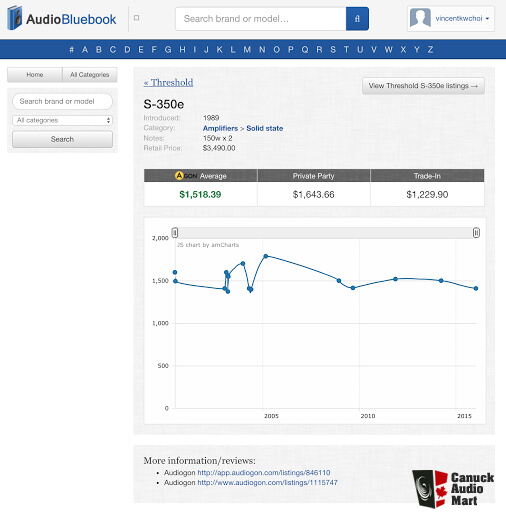Image resolution: width=506 pixels, height=512 pixels.
Task: Click the right chart range slider handle
Action: tap(476, 232)
